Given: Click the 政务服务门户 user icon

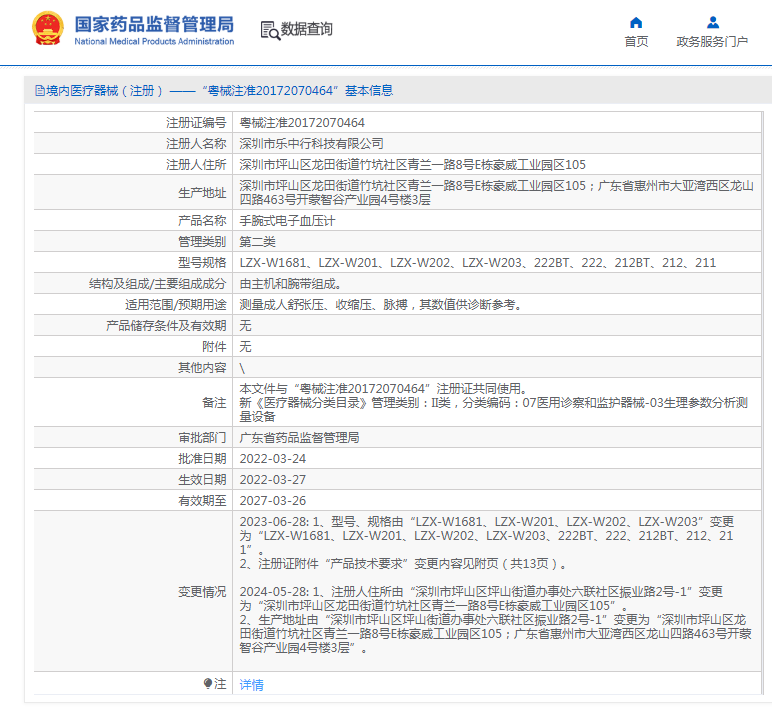Looking at the screenshot, I should tap(712, 23).
